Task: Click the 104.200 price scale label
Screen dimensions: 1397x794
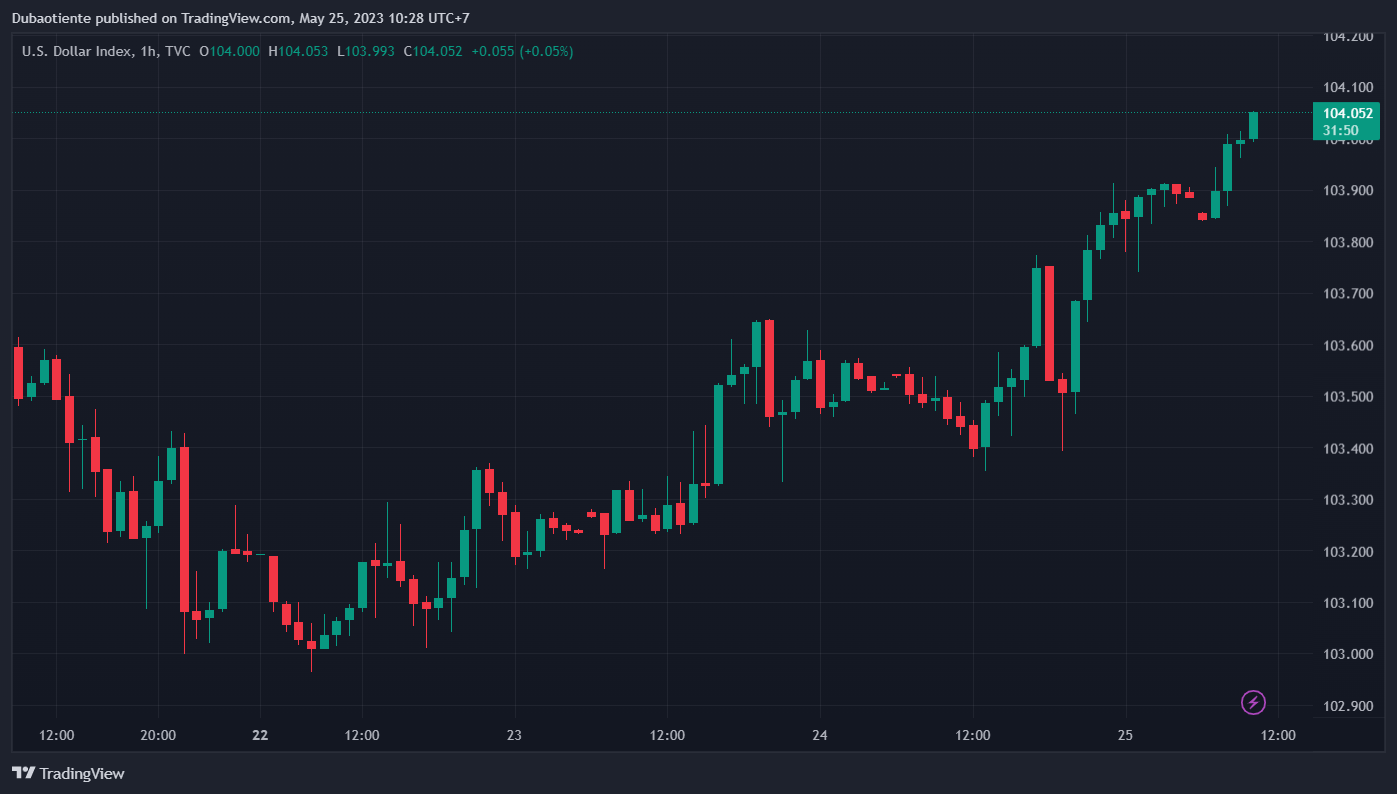Action: click(1347, 36)
